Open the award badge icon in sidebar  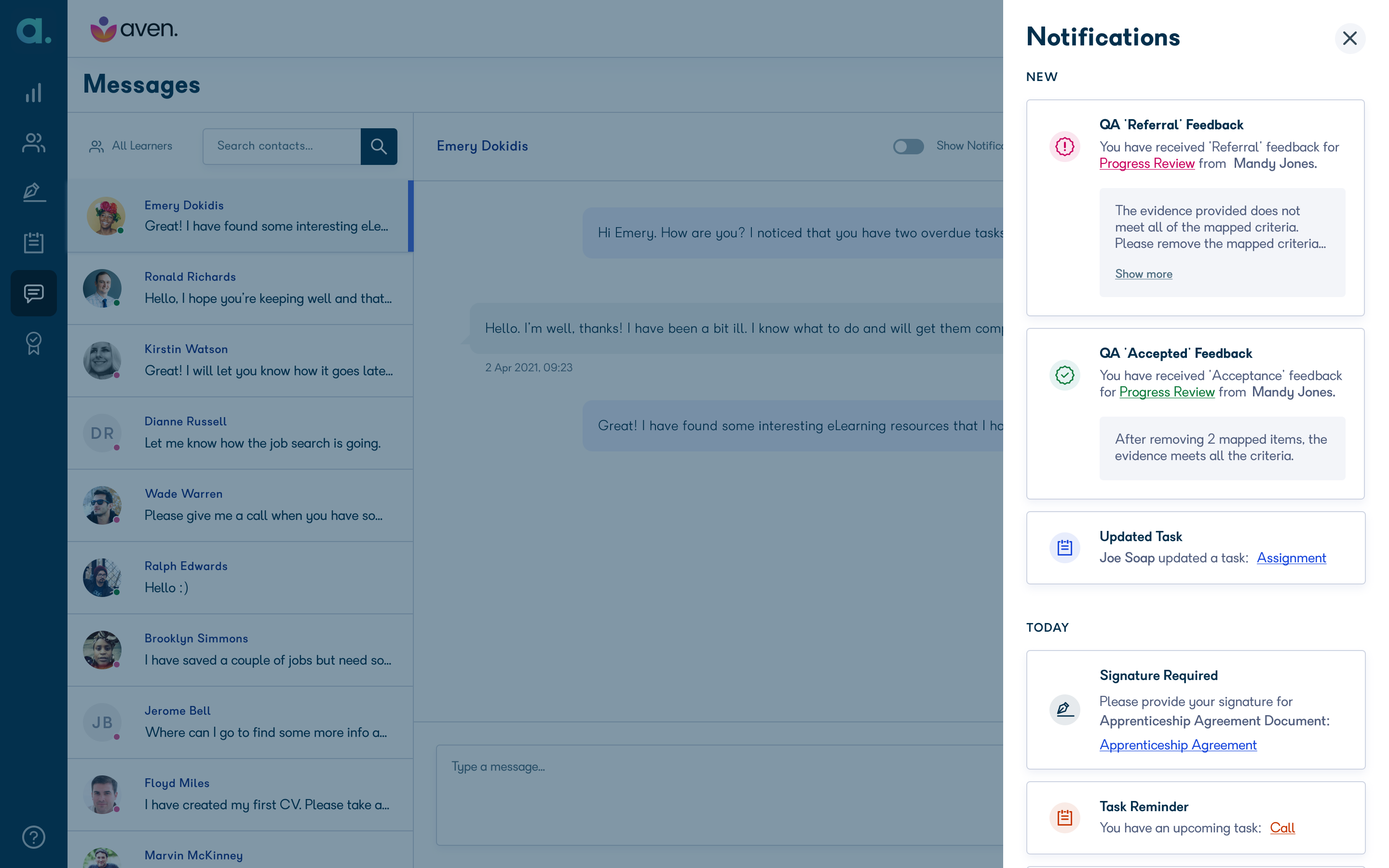33,343
